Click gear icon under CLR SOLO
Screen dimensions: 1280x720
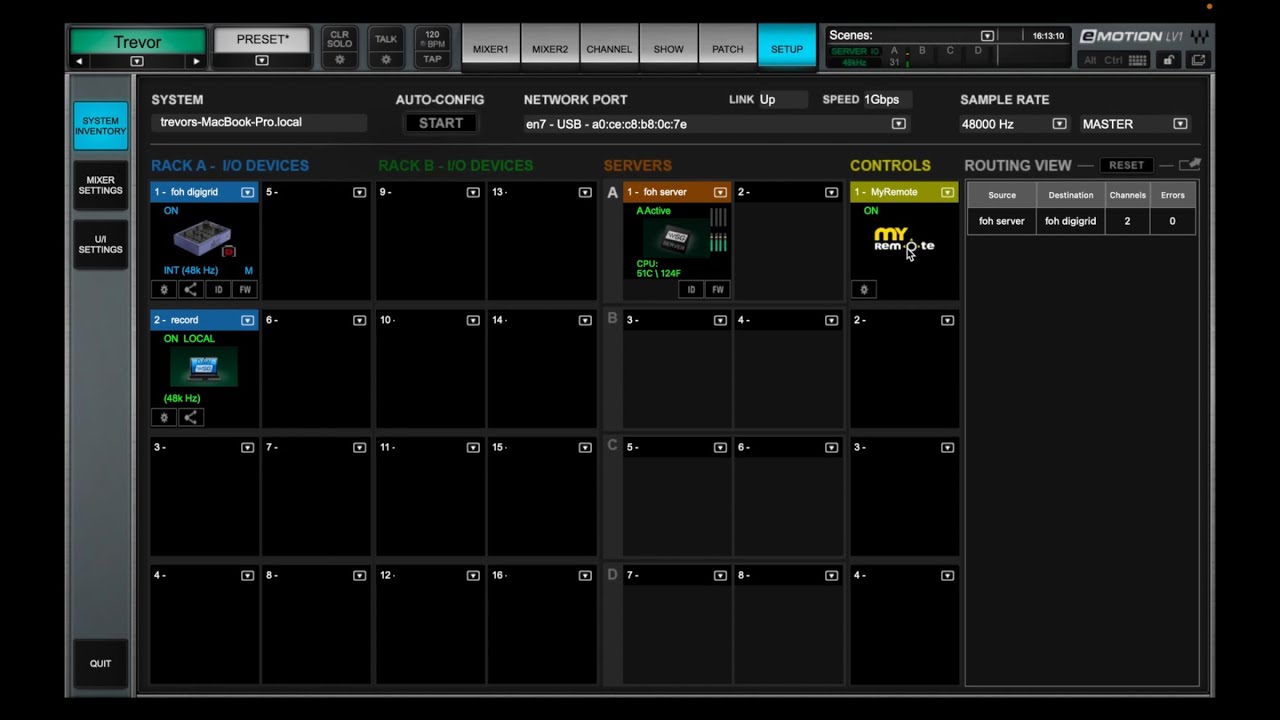tap(340, 59)
